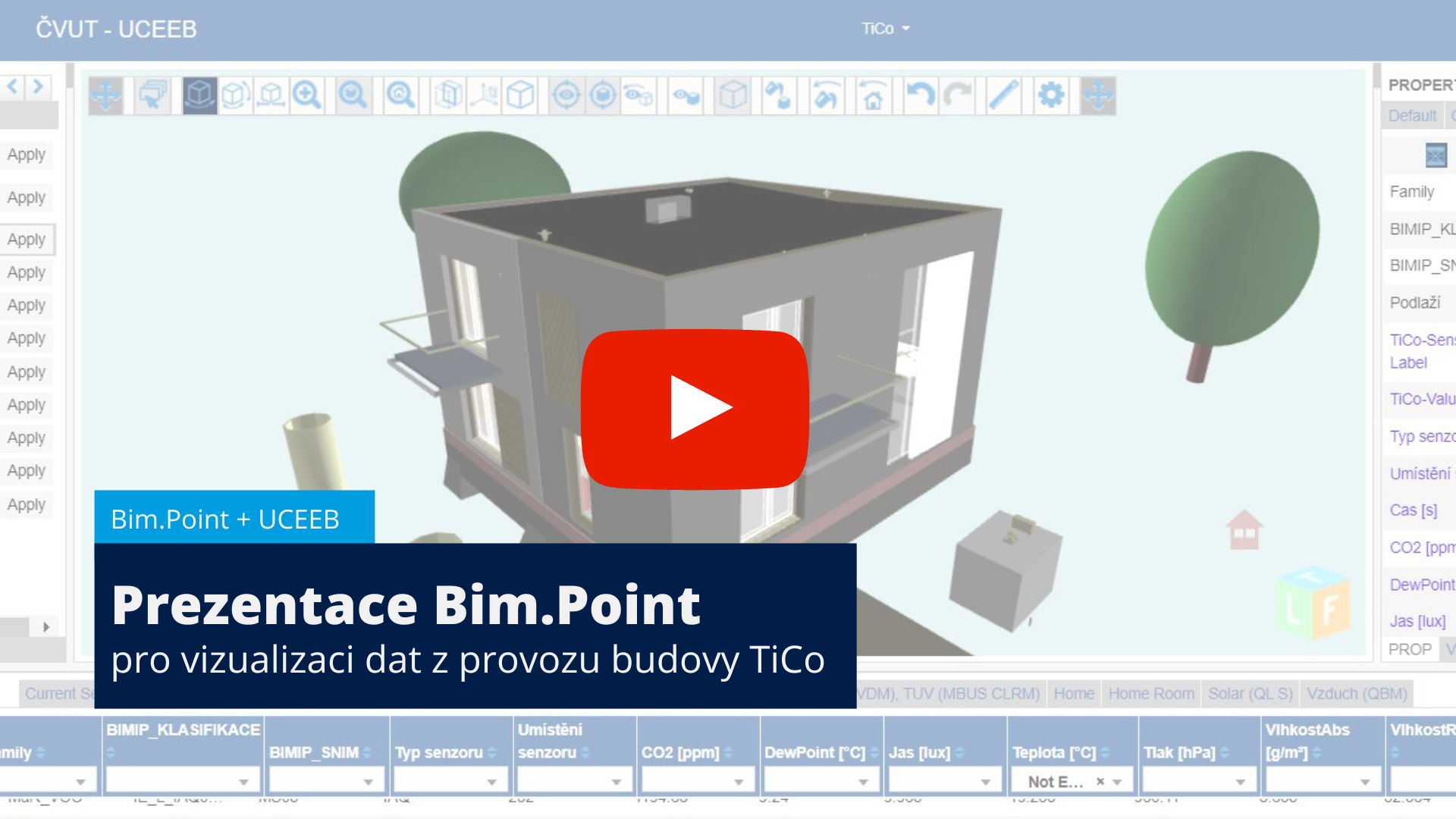Open the Vzduch (QBM) tab
Screen dimensions: 1456x819
[1357, 694]
